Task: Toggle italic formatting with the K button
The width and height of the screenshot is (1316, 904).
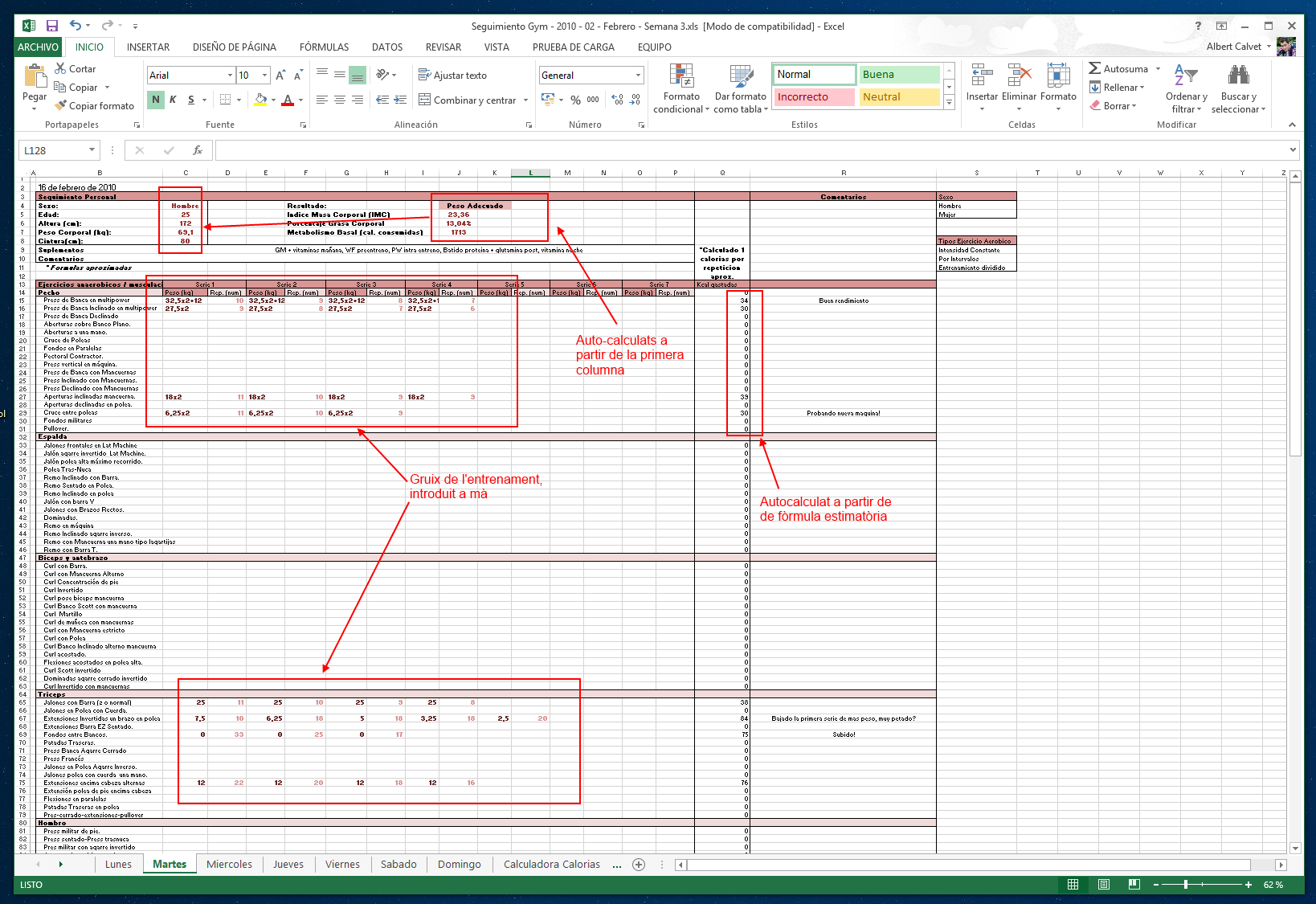Action: (171, 99)
